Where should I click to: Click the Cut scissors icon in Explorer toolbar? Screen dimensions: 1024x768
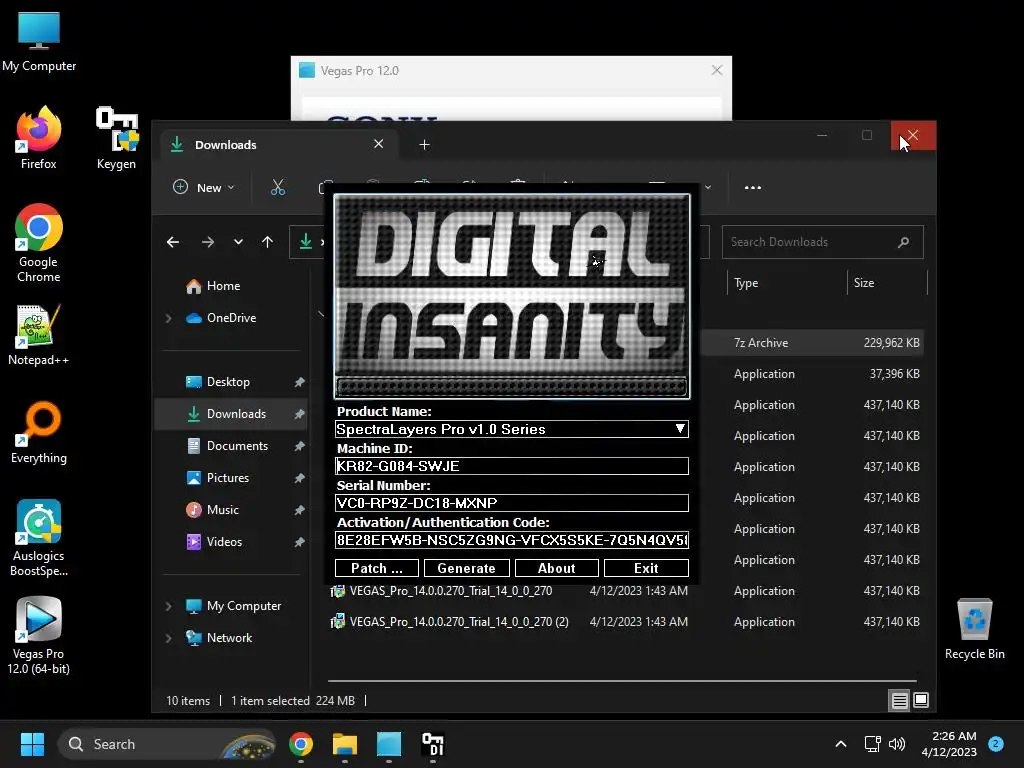[278, 188]
